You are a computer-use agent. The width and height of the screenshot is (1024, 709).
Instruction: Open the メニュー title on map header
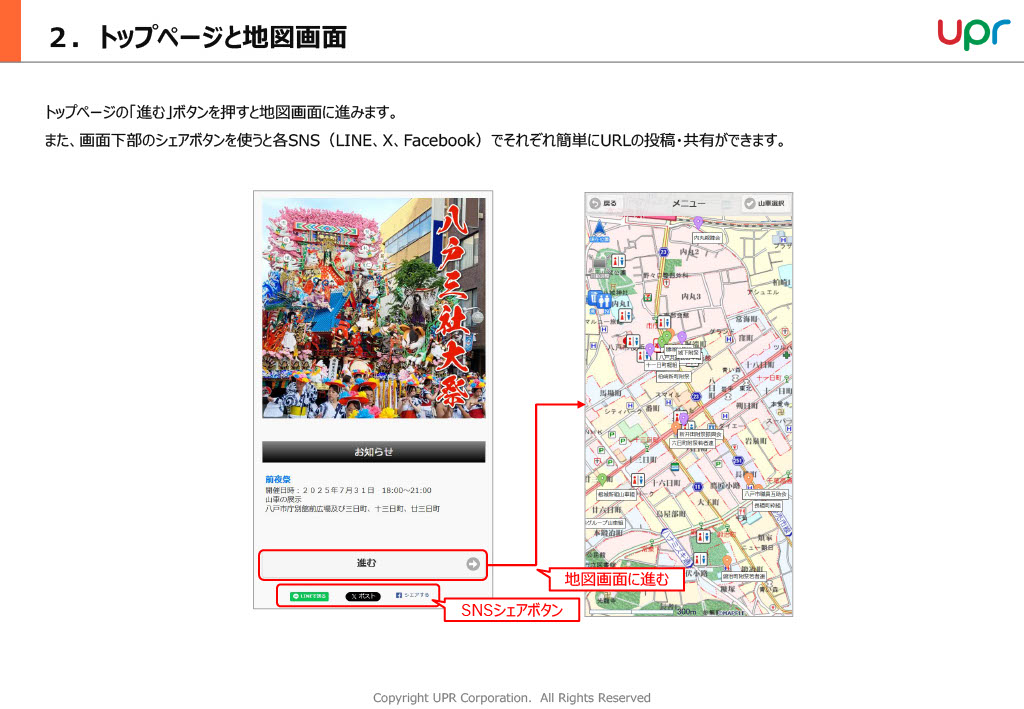(688, 203)
